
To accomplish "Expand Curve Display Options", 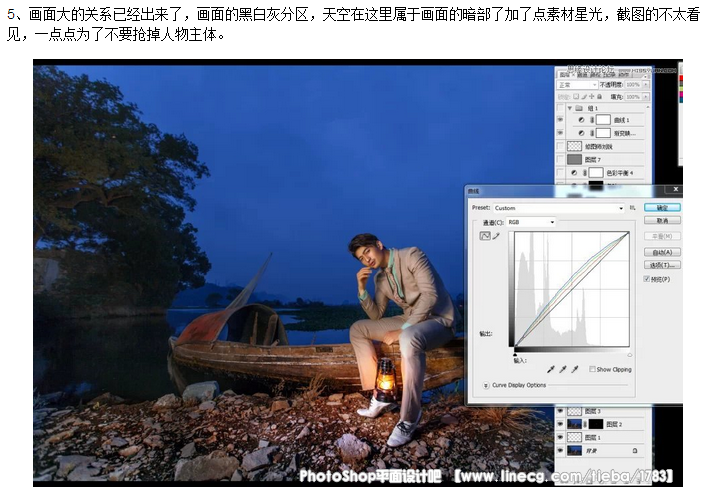I will pyautogui.click(x=486, y=385).
